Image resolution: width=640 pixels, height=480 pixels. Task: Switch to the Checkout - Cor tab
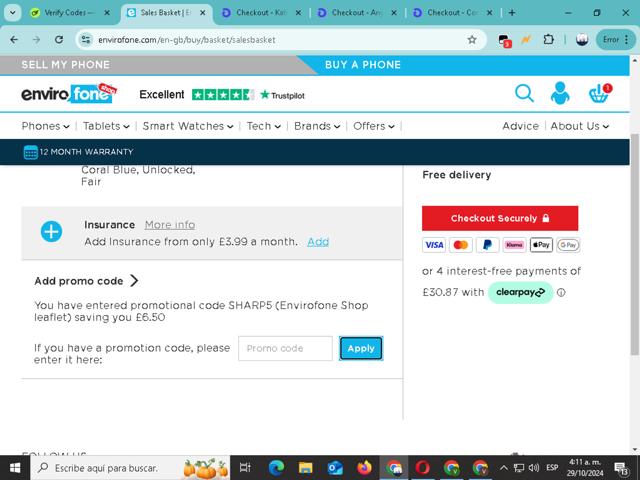coord(453,13)
